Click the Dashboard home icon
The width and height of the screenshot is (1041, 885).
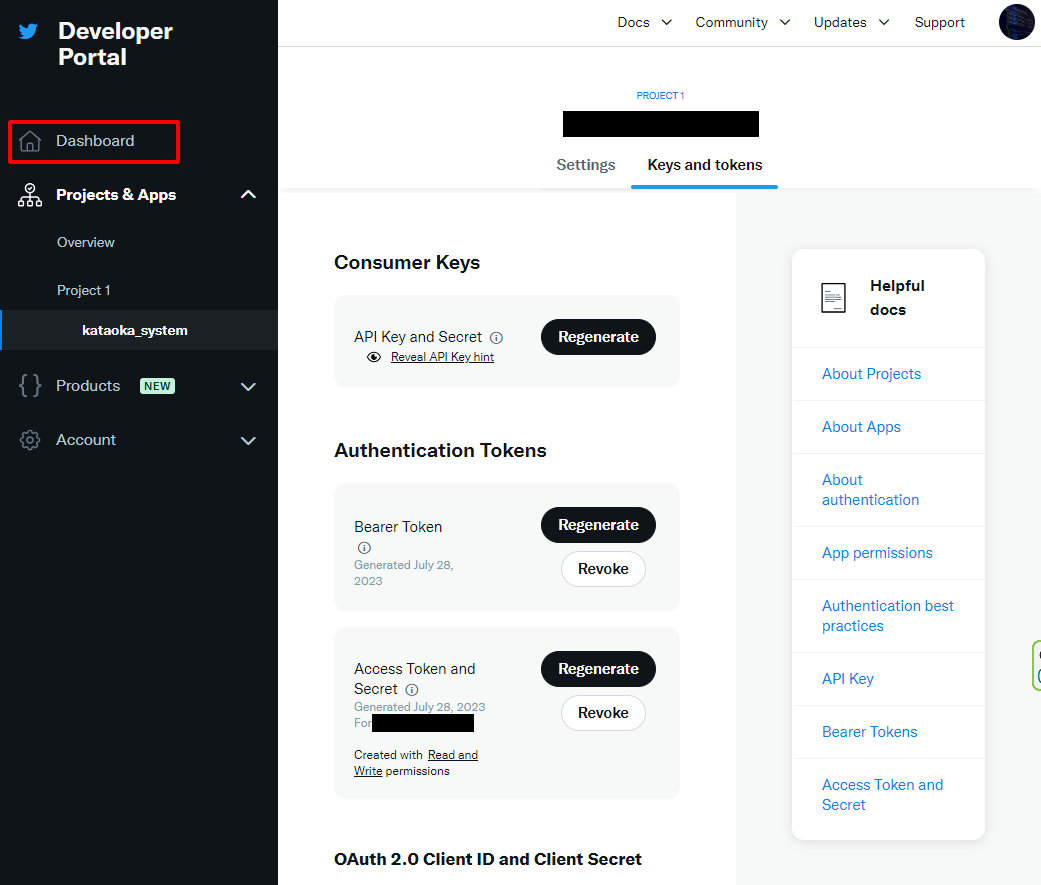[x=30, y=141]
